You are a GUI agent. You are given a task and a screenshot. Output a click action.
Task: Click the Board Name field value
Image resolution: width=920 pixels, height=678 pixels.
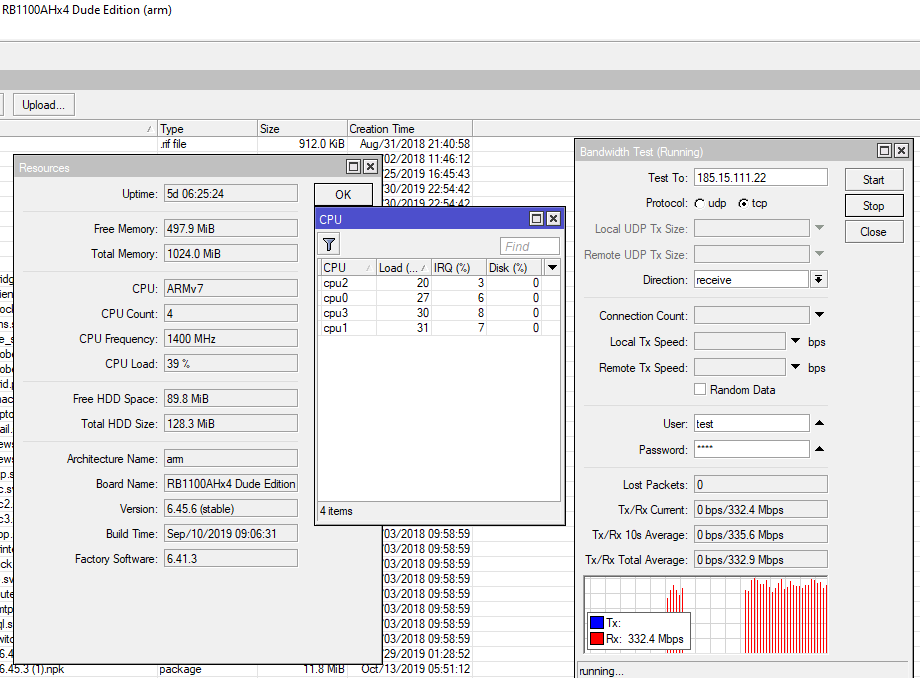point(231,484)
